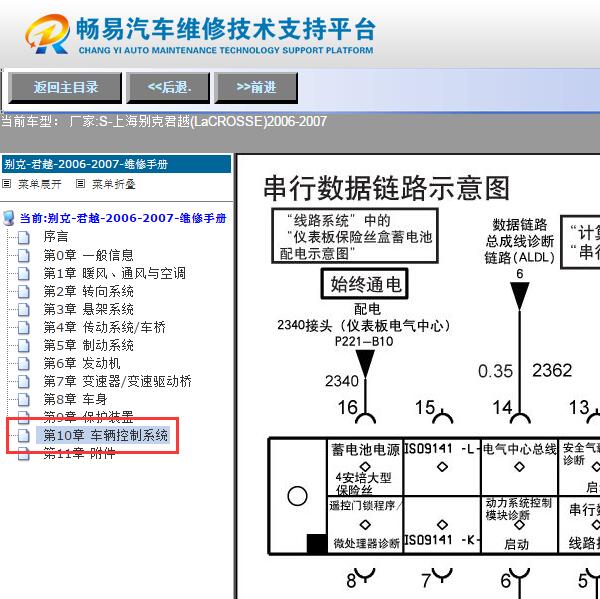Click the 微处理器诊断 label
Screen dimensions: 600x599
(366, 543)
